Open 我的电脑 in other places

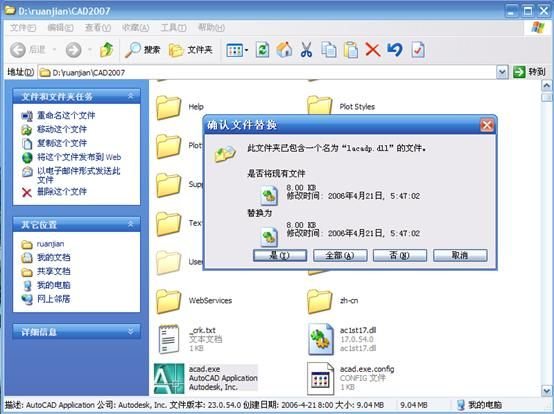coord(54,285)
